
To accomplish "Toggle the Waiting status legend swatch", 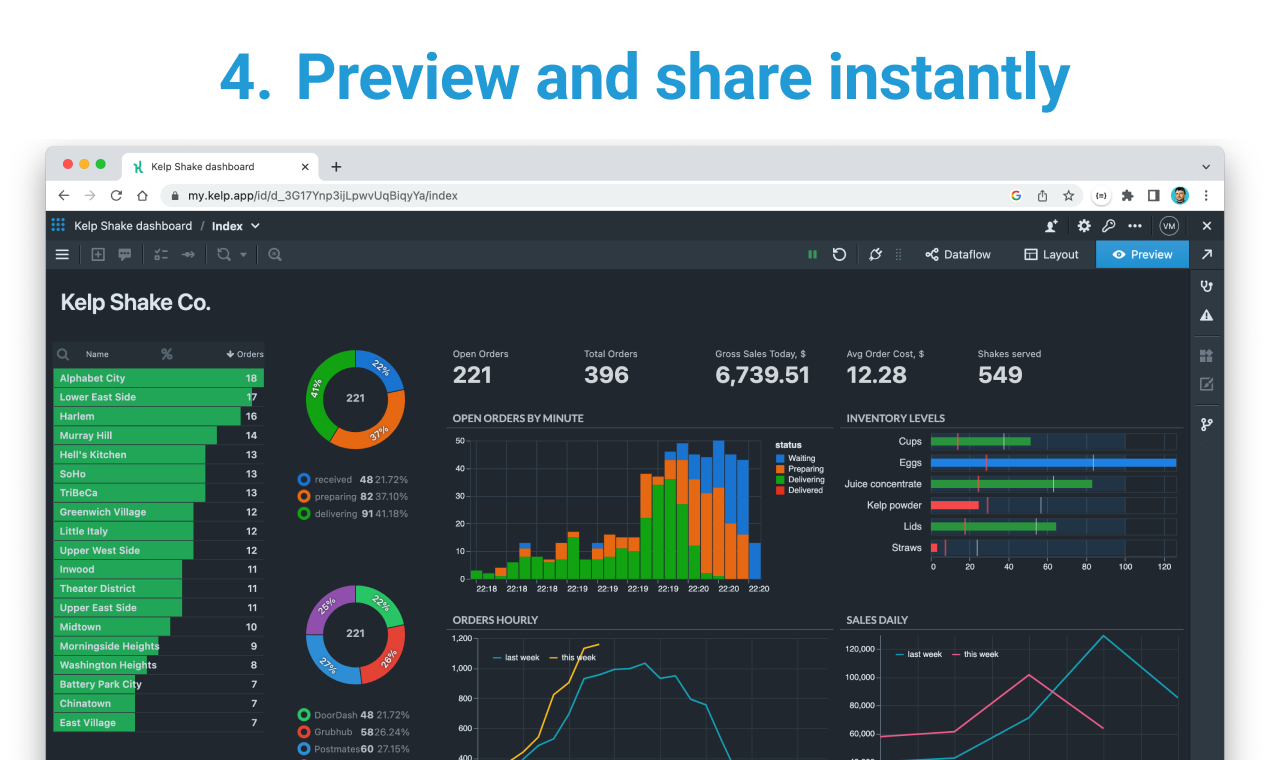I will pos(780,458).
